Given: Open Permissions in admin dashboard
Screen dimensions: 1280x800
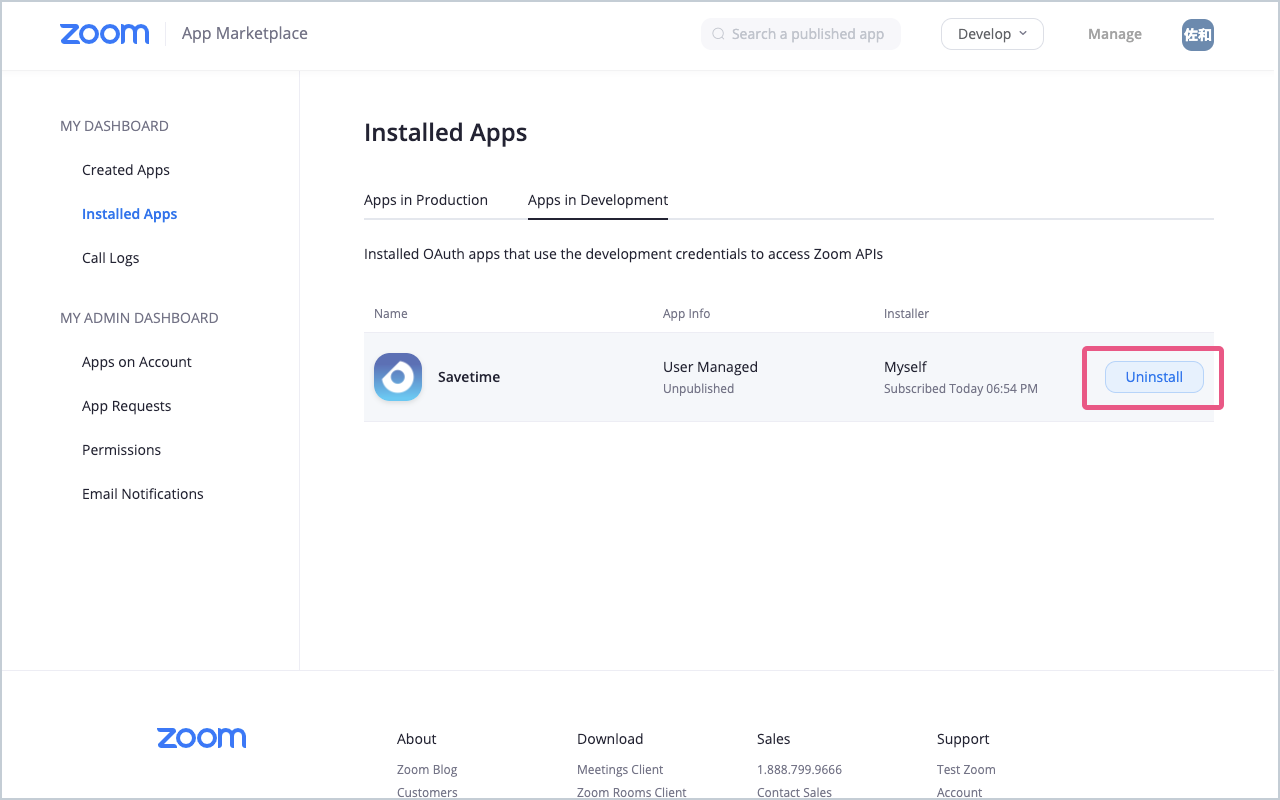Looking at the screenshot, I should pos(121,450).
